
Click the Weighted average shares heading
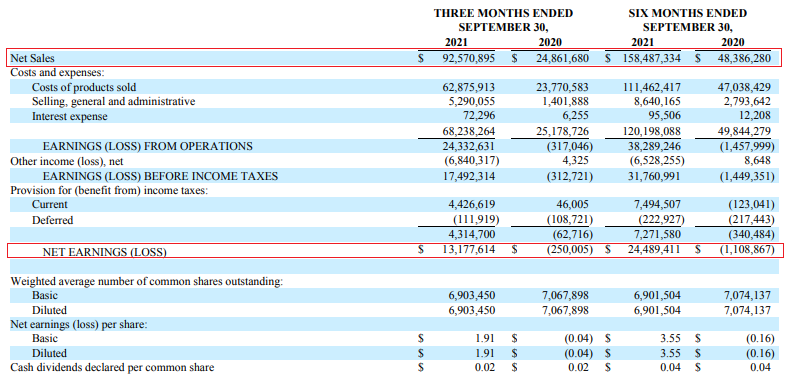coord(146,281)
